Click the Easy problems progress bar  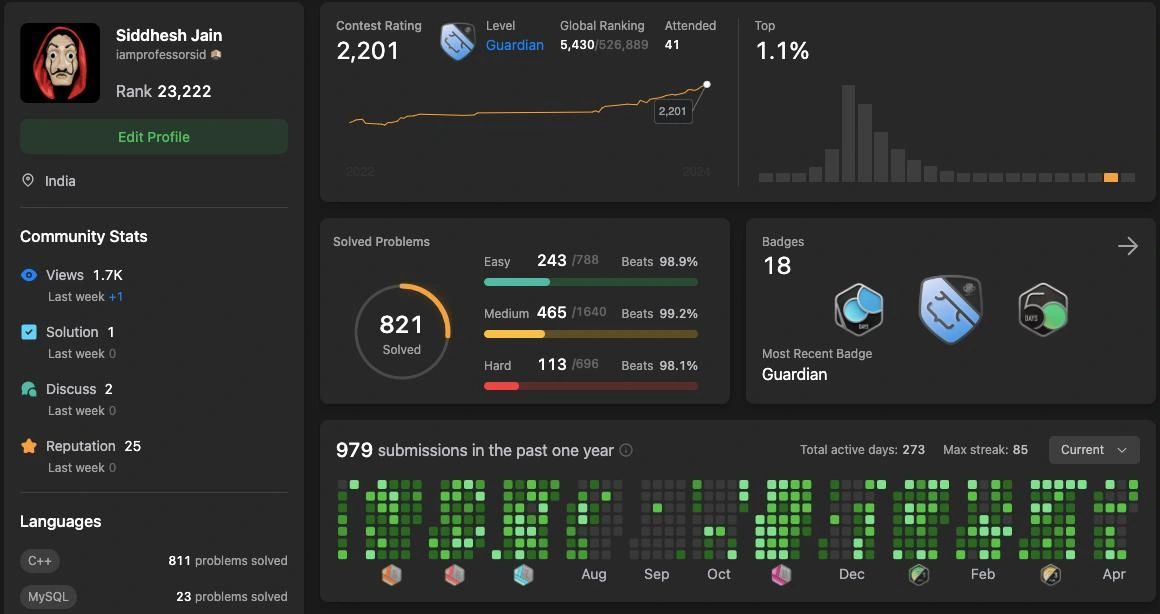tap(590, 282)
